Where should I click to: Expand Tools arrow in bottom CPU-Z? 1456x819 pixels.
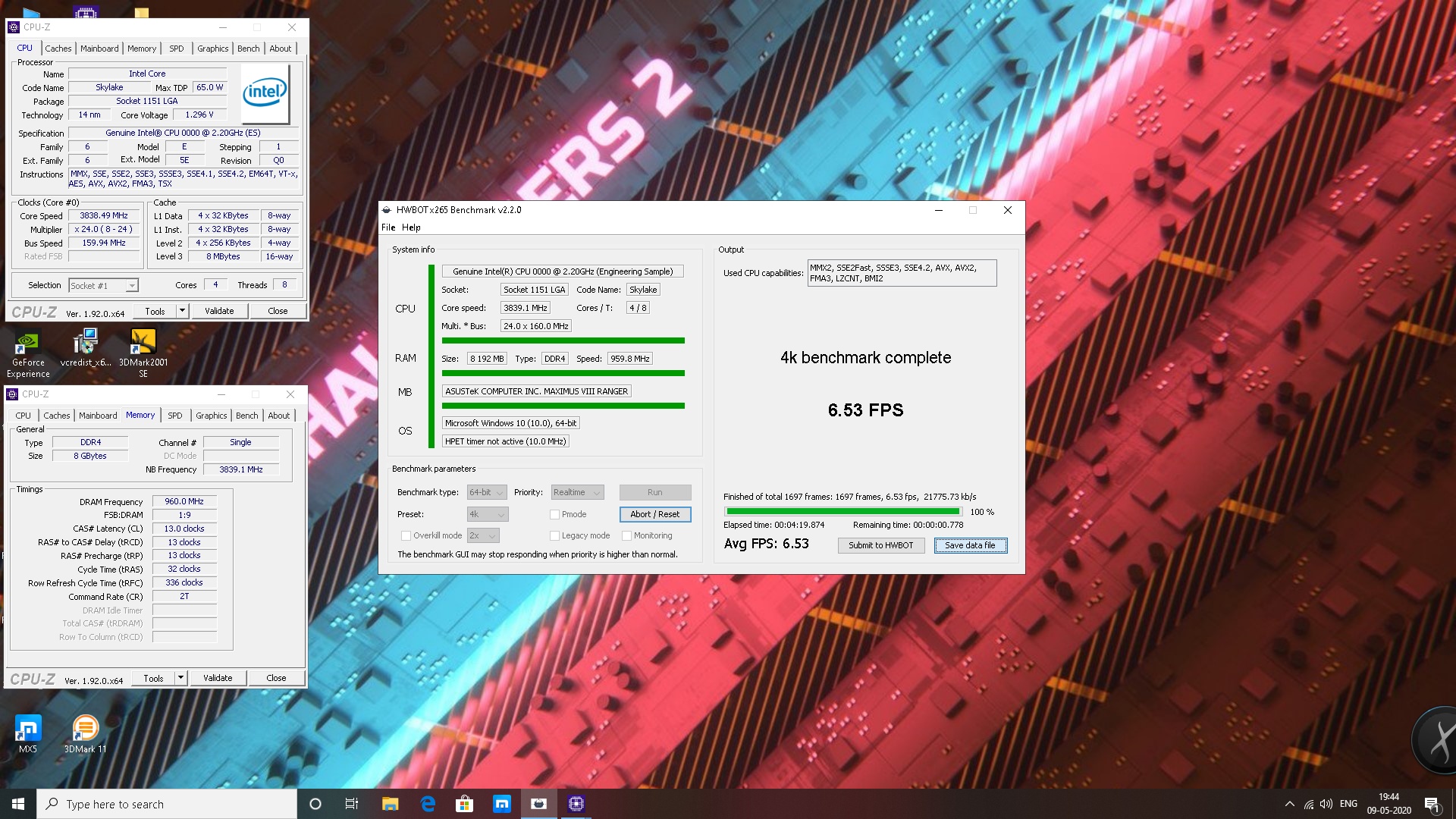(x=180, y=678)
